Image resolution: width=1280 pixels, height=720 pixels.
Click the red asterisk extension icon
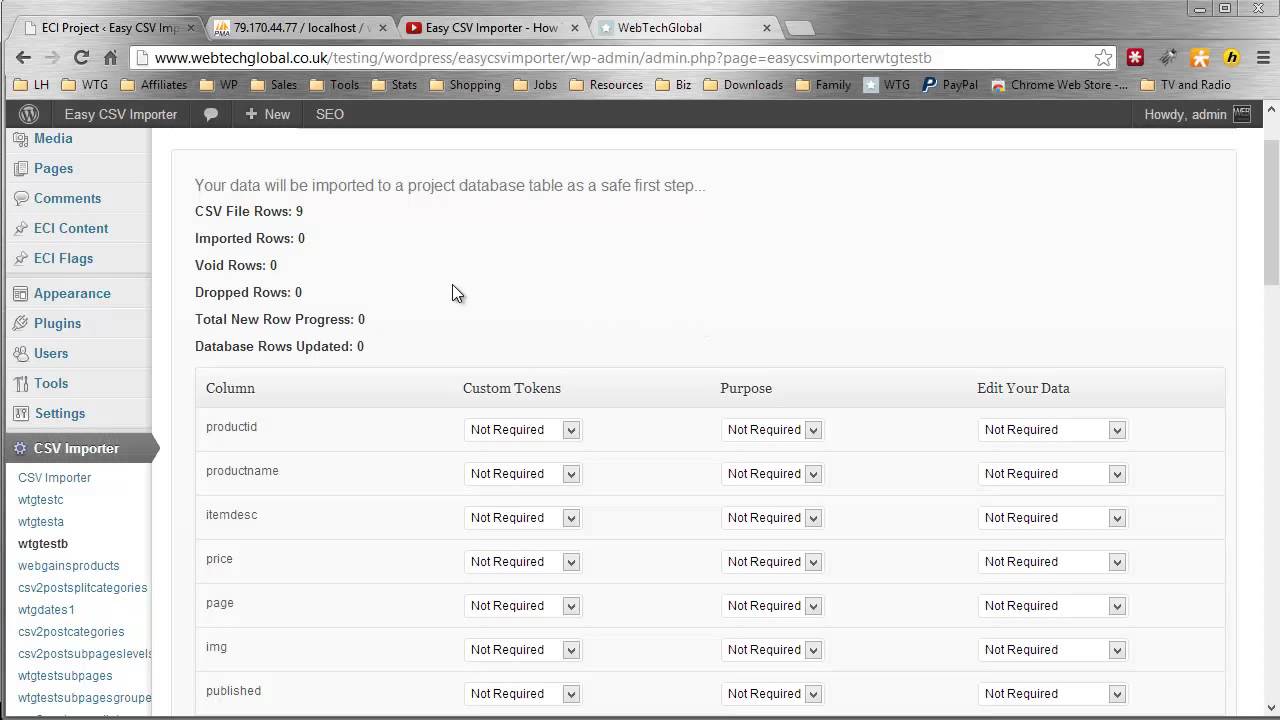coord(1135,58)
